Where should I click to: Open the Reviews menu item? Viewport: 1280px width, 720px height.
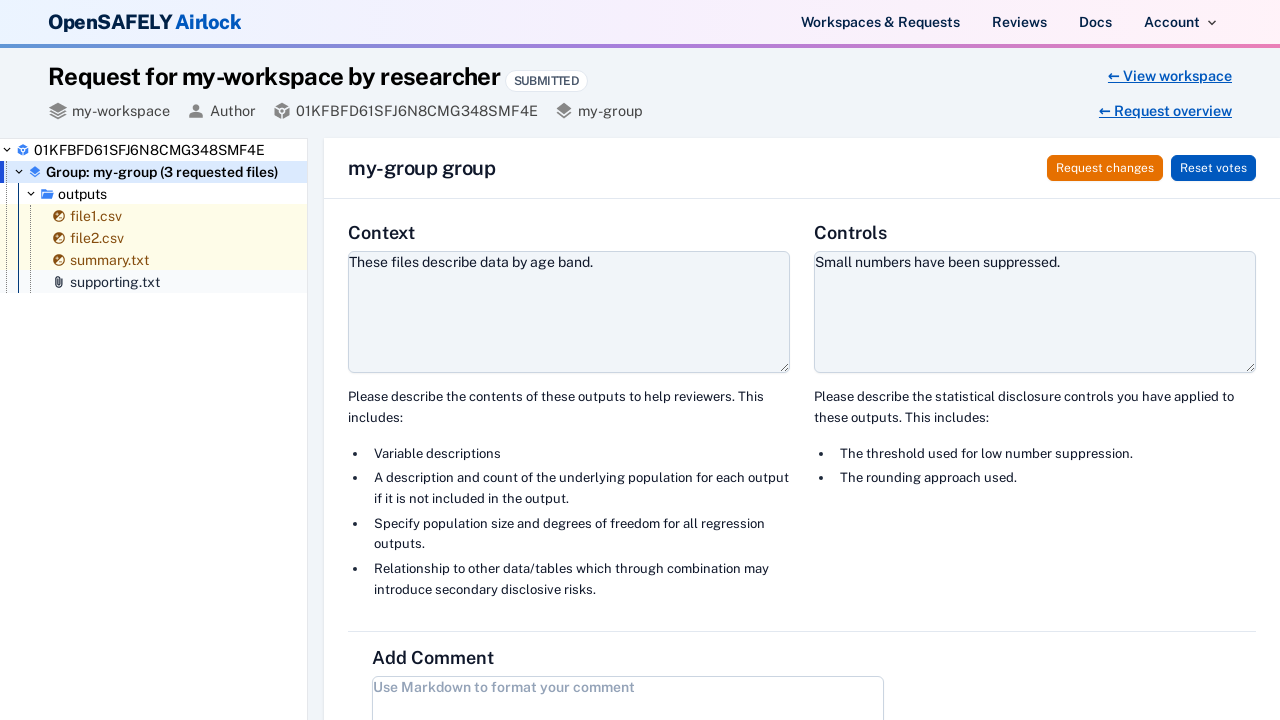coord(1019,21)
